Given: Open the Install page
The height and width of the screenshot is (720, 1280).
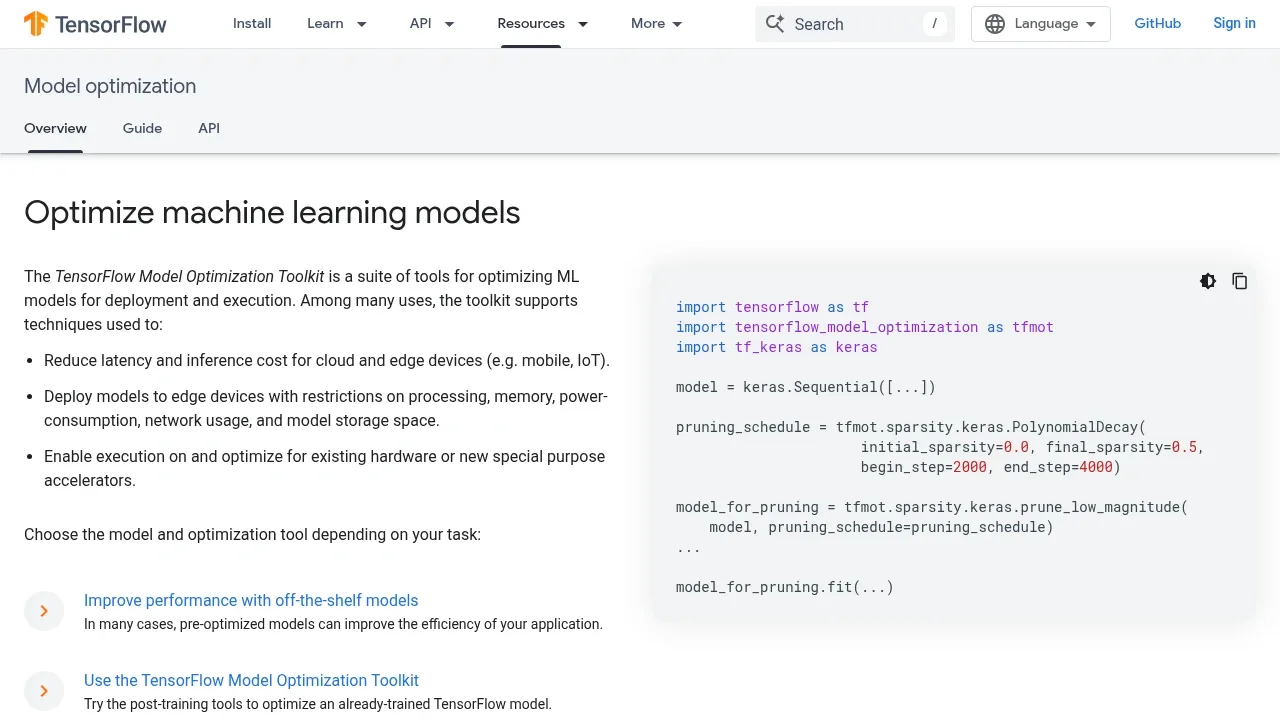Looking at the screenshot, I should tap(252, 24).
